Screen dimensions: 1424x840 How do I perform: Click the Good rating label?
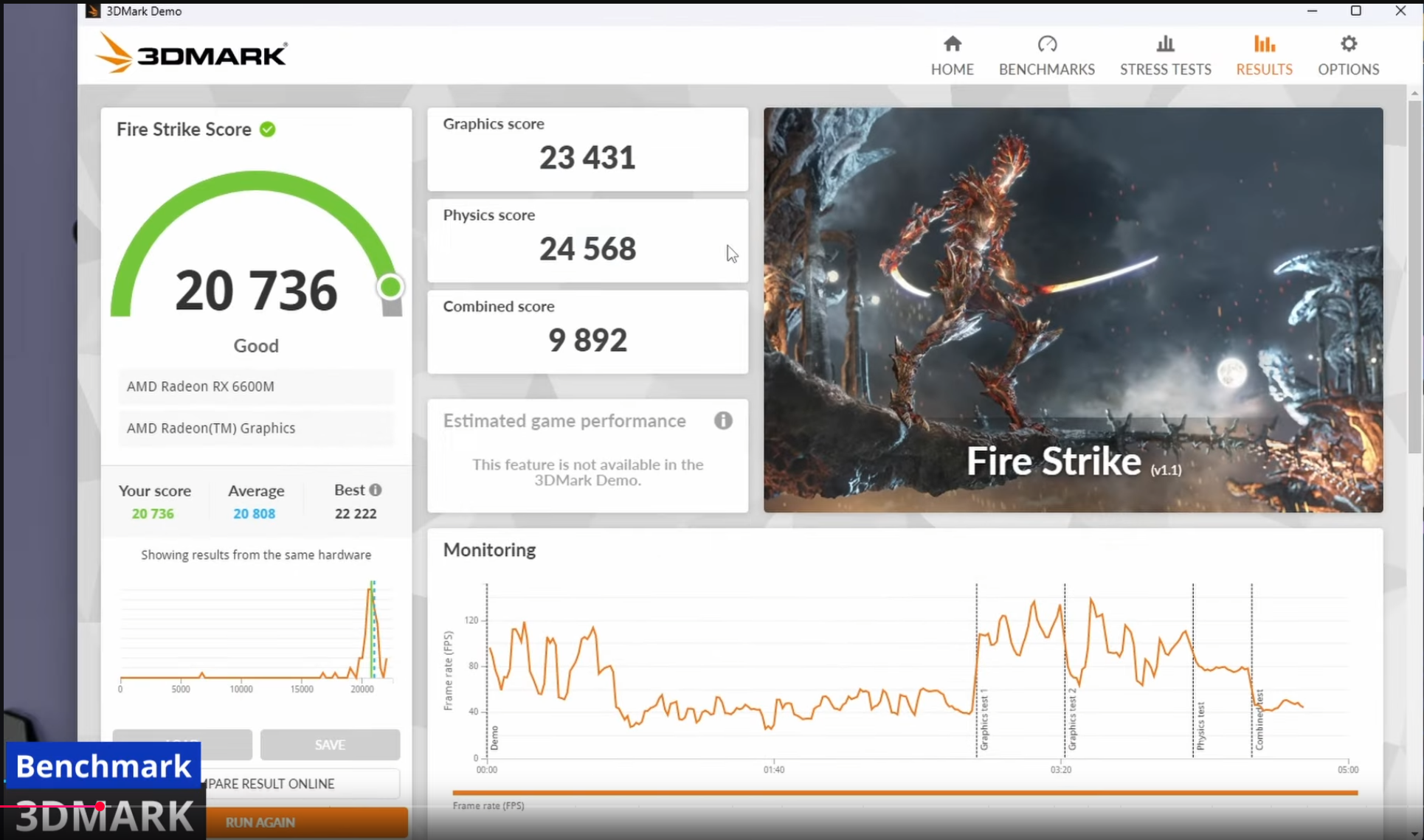point(256,346)
